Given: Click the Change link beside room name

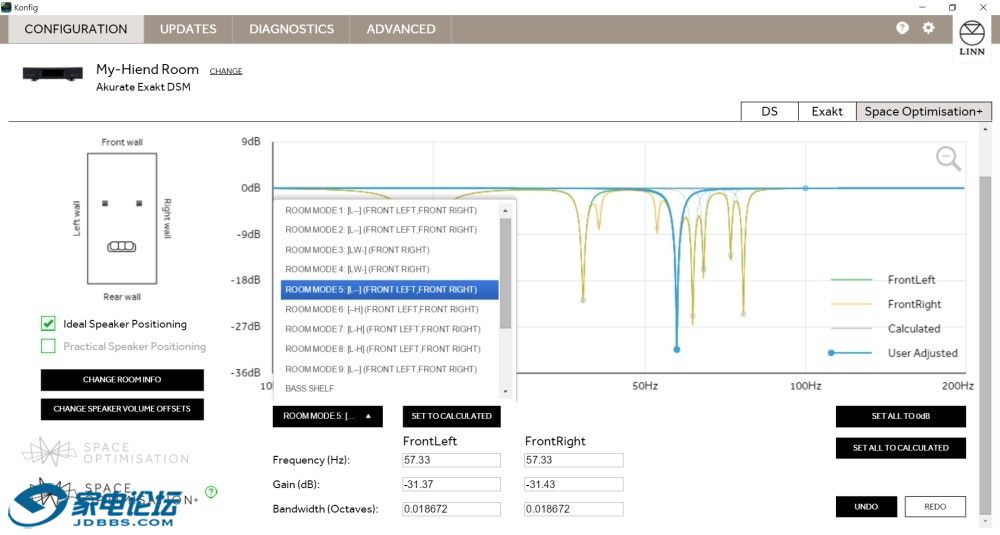Looking at the screenshot, I should tap(226, 71).
